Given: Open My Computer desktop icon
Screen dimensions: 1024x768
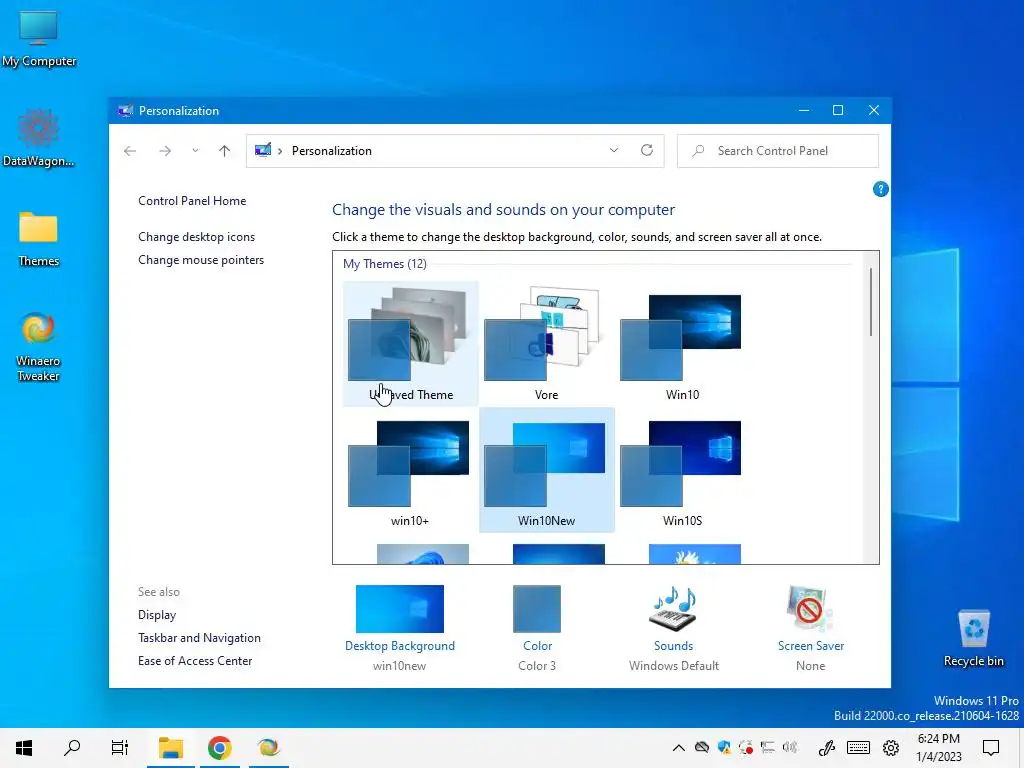Looking at the screenshot, I should (39, 39).
